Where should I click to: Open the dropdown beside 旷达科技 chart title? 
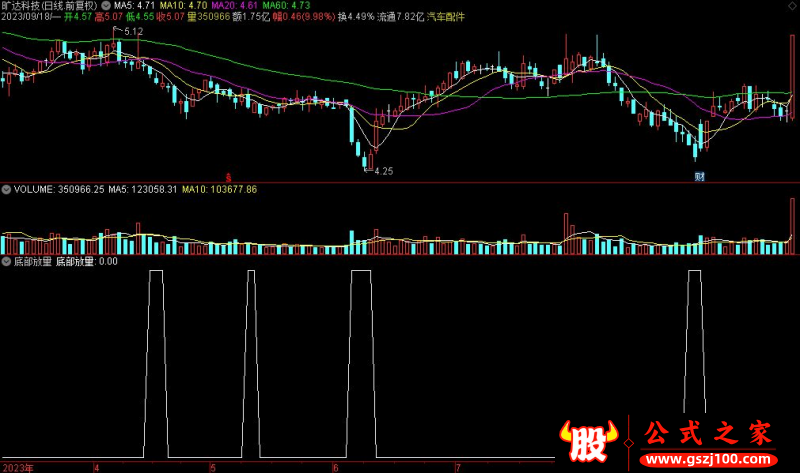[106, 6]
